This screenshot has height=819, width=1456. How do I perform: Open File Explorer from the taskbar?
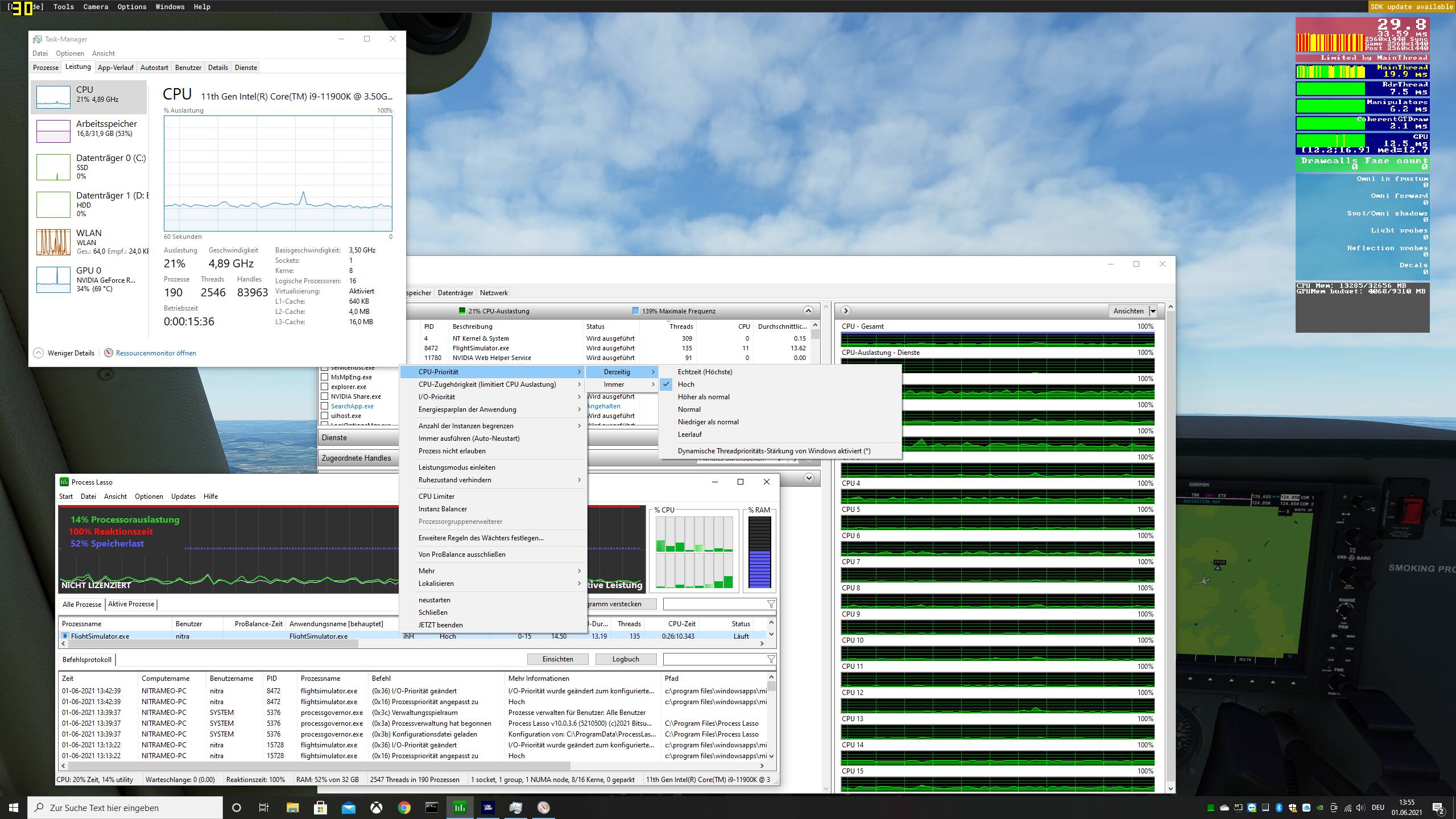click(292, 808)
